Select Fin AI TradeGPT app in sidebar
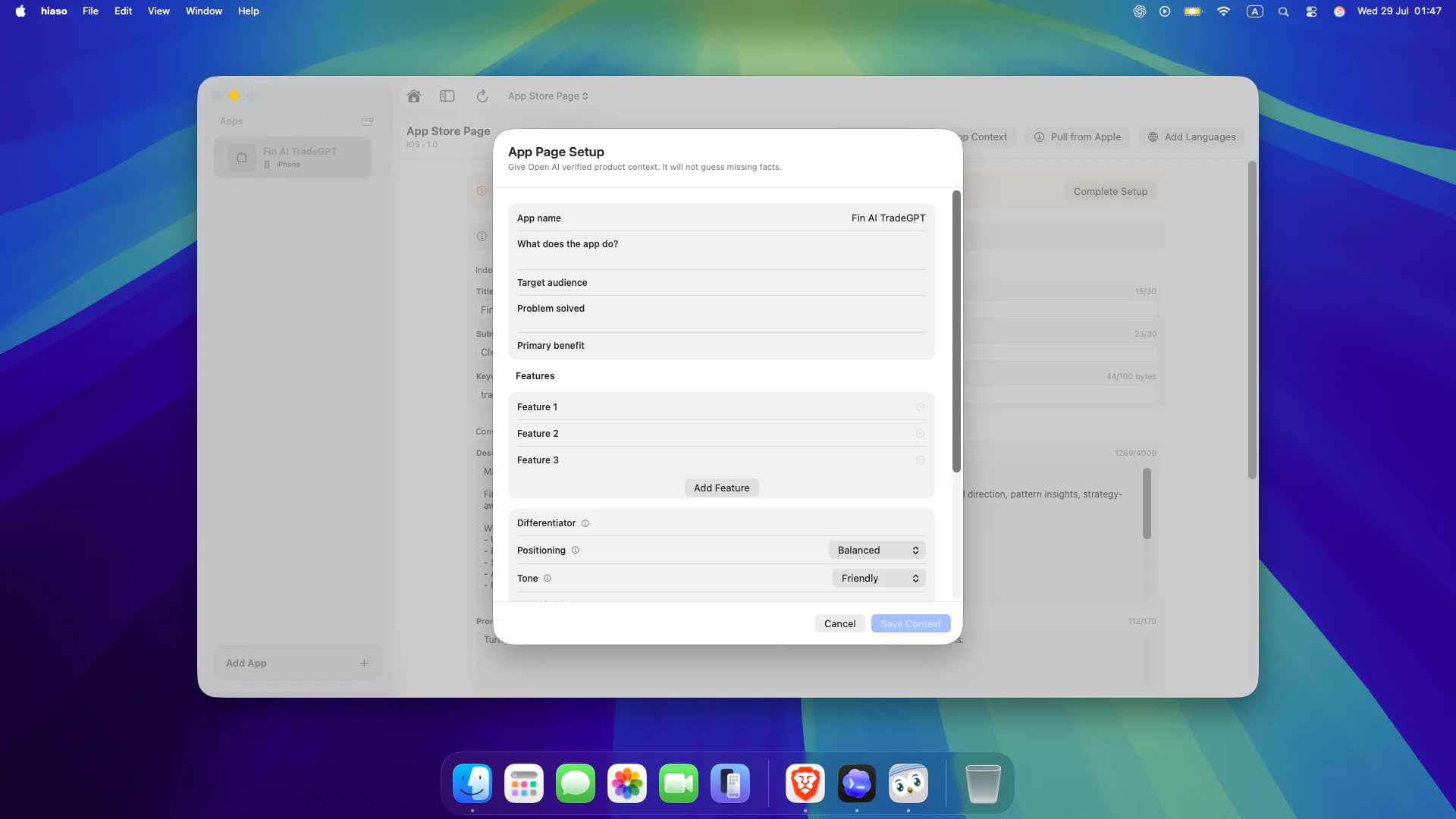Viewport: 1456px width, 819px height. 293,158
